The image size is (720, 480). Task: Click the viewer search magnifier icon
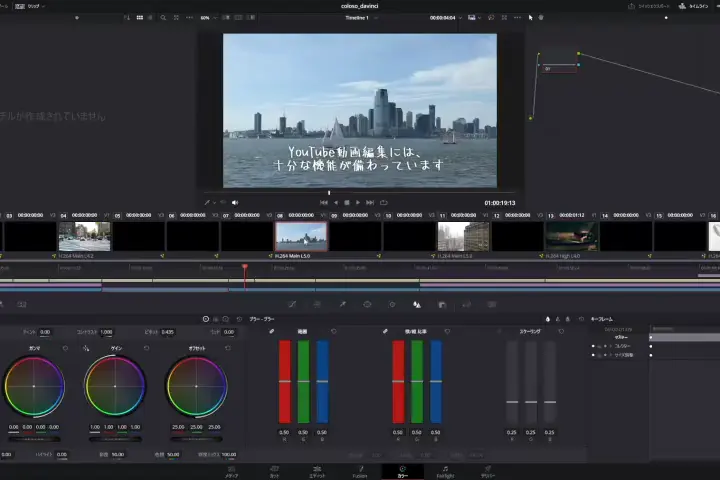(x=163, y=18)
